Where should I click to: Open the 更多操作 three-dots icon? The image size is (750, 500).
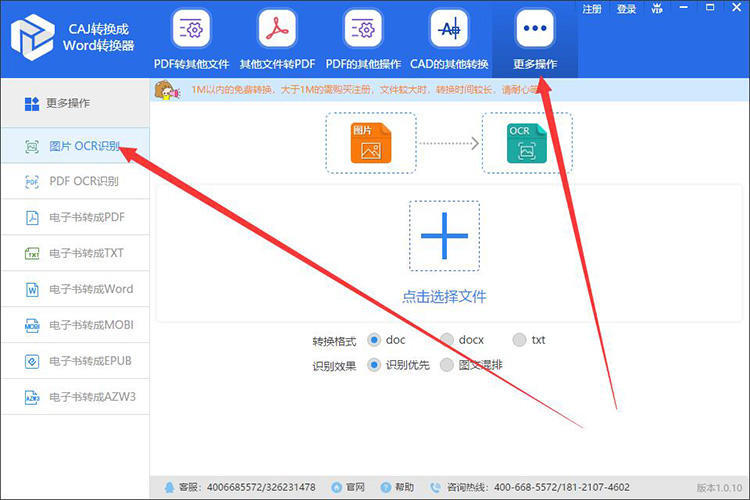pos(535,29)
